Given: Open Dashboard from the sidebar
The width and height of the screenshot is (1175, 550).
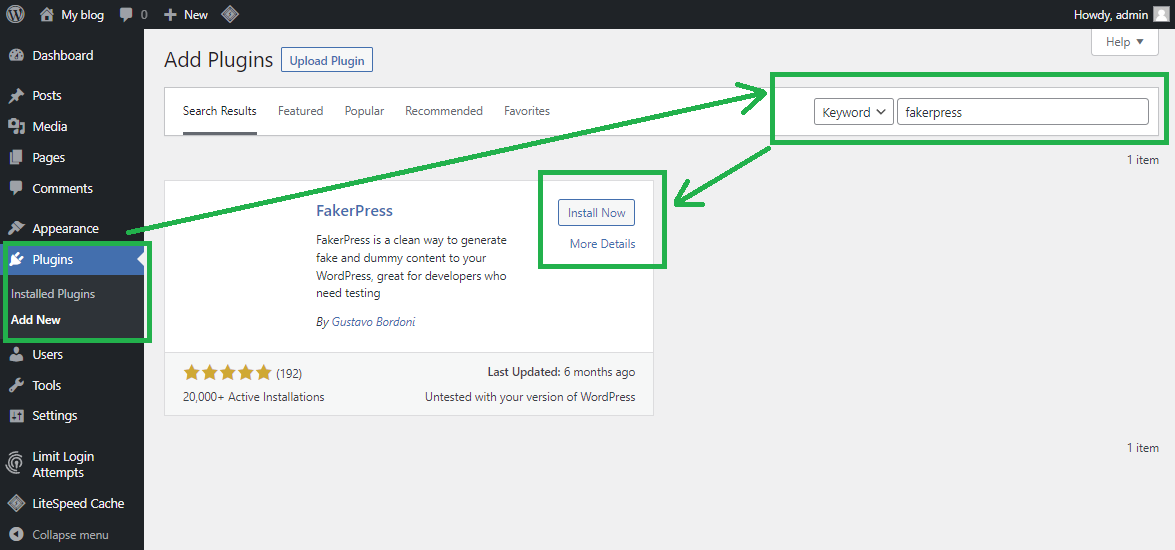Looking at the screenshot, I should [x=62, y=56].
